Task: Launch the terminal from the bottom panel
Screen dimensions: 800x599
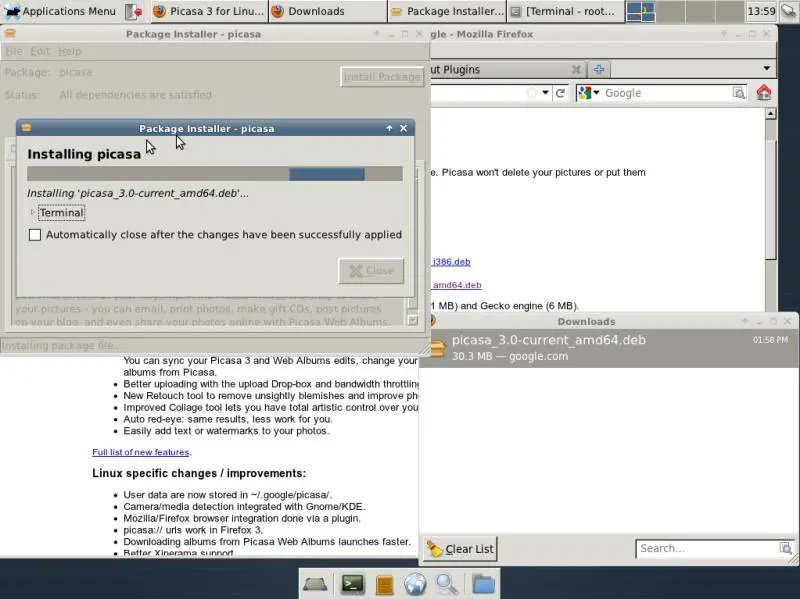Action: click(x=353, y=584)
